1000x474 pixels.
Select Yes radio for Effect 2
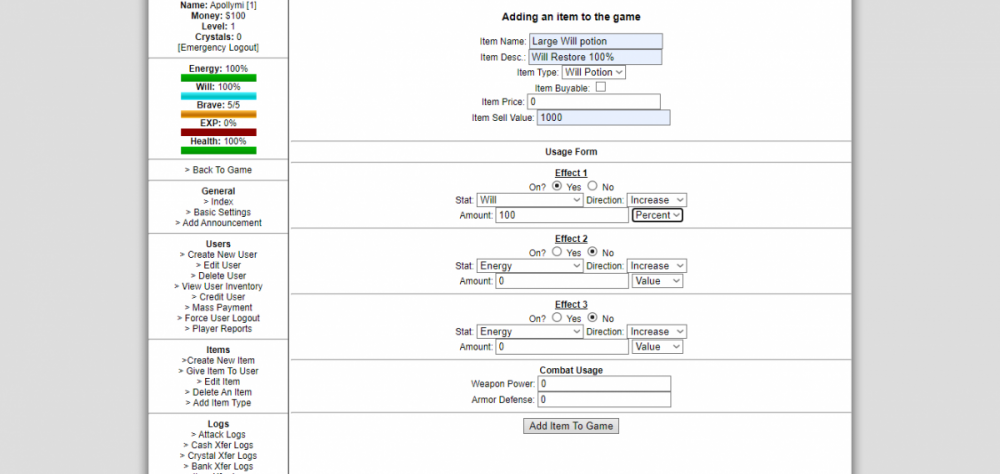[557, 252]
